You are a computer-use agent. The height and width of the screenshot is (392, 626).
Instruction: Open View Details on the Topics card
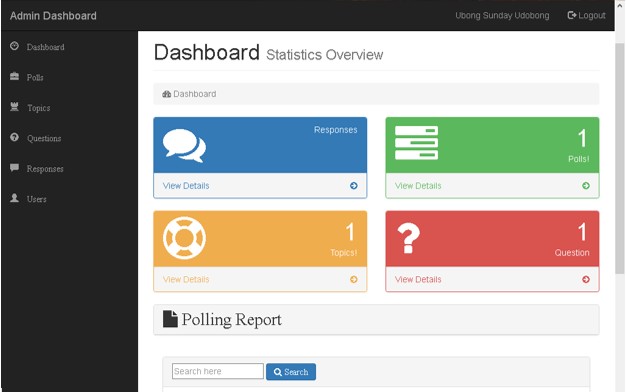pos(186,279)
